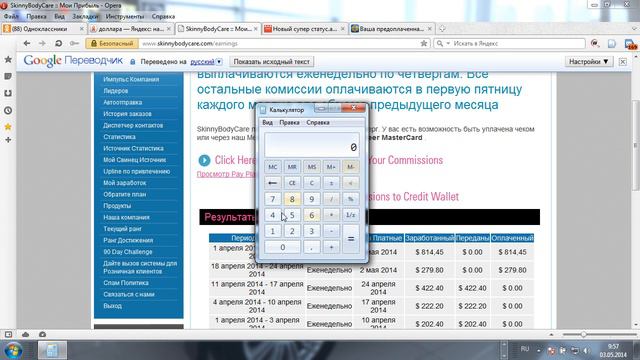Open Статистика in the left menu
Viewport: 640px width, 360px height.
(120, 137)
